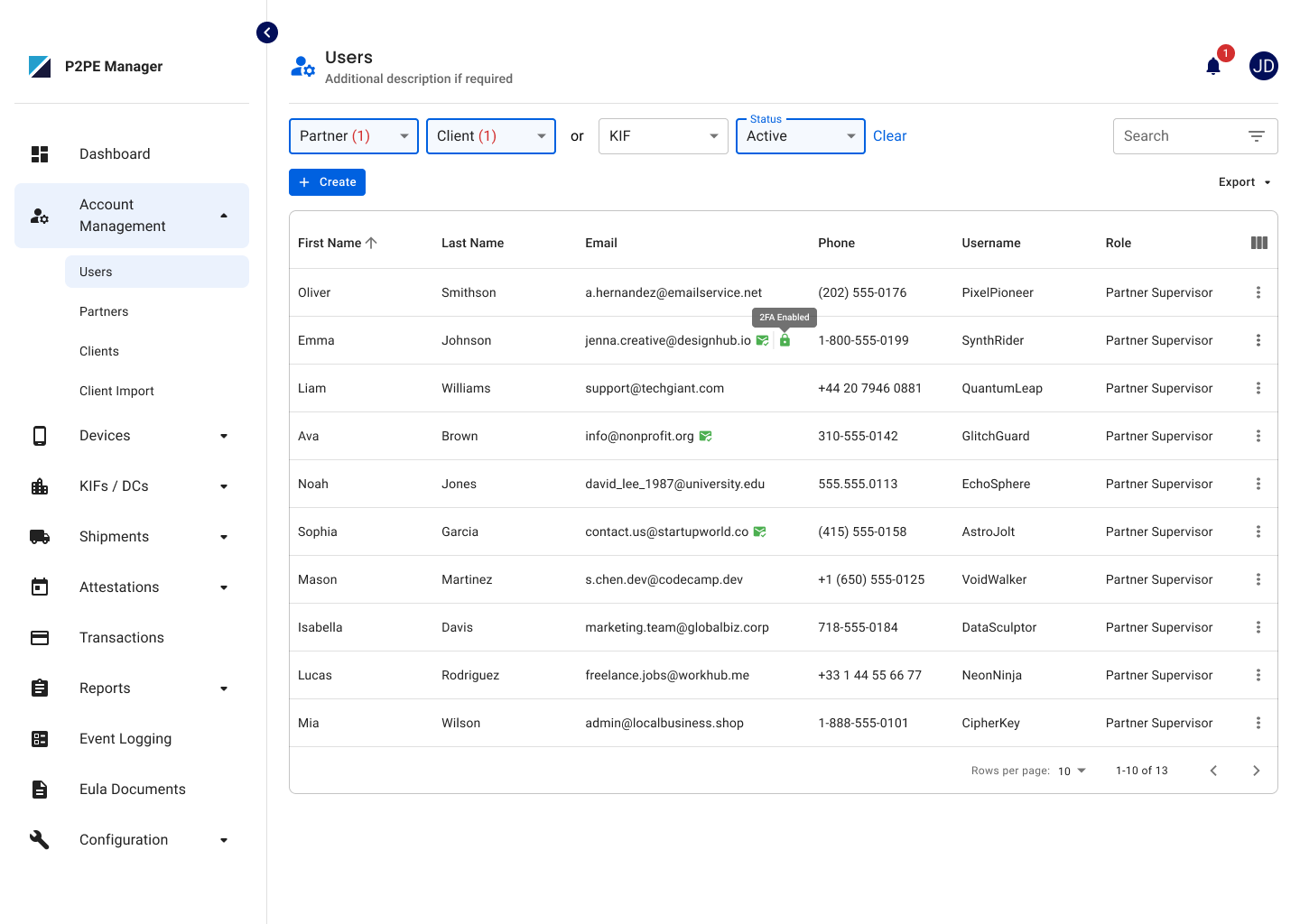Viewport: 1300px width, 924px height.
Task: Open row actions menu for Ava Brown
Action: [1258, 436]
